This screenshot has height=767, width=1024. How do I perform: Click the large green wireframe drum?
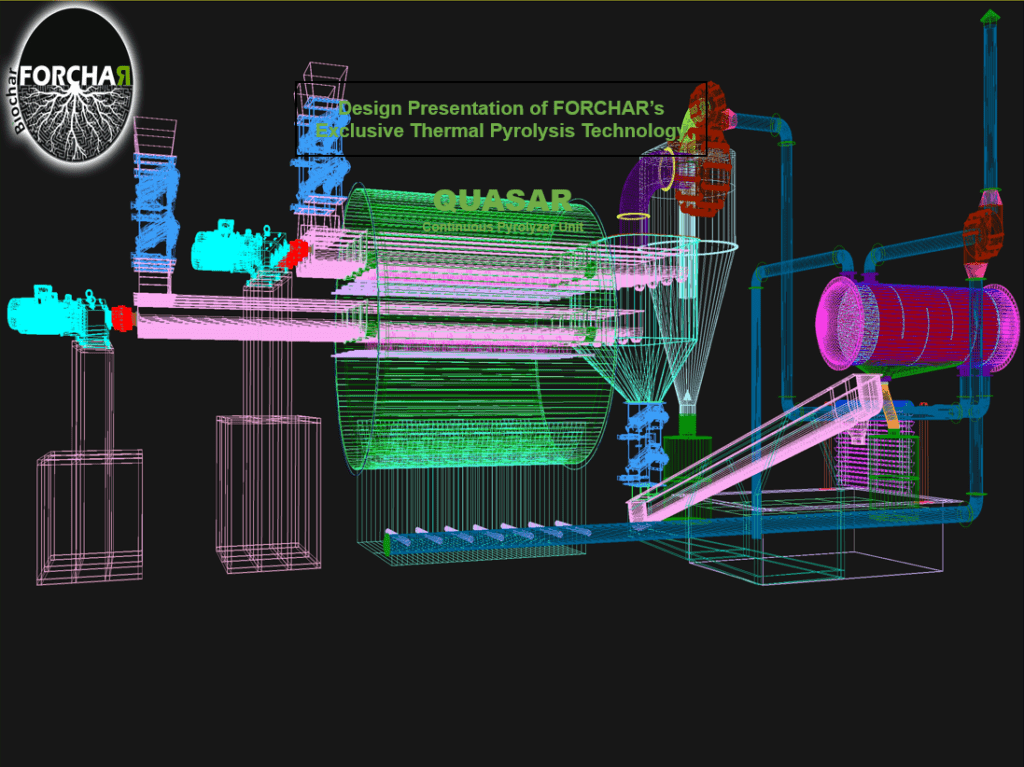coord(470,400)
